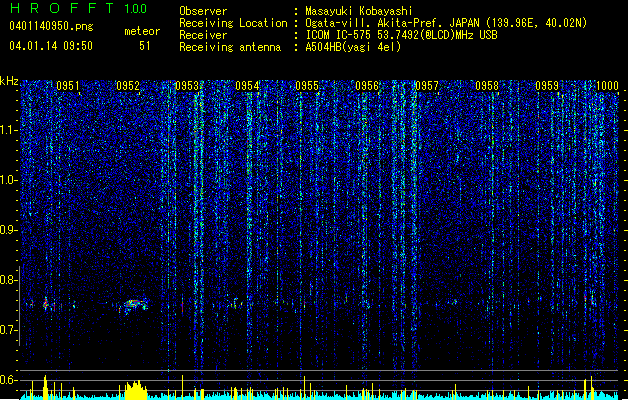The height and width of the screenshot is (400, 629).
Task: Click the meteor label
Action: [x=142, y=31]
